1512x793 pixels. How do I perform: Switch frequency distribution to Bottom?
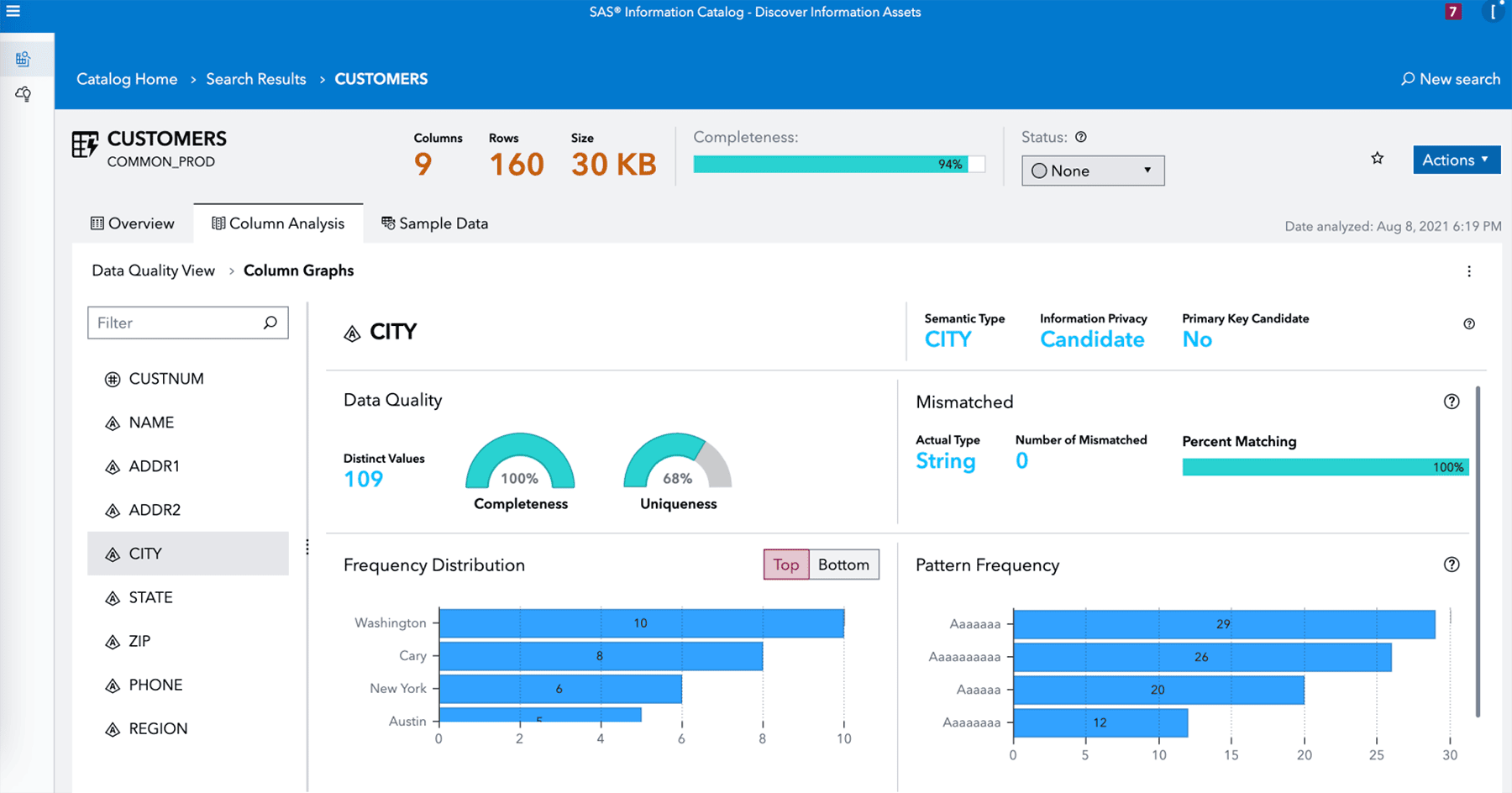(x=843, y=565)
